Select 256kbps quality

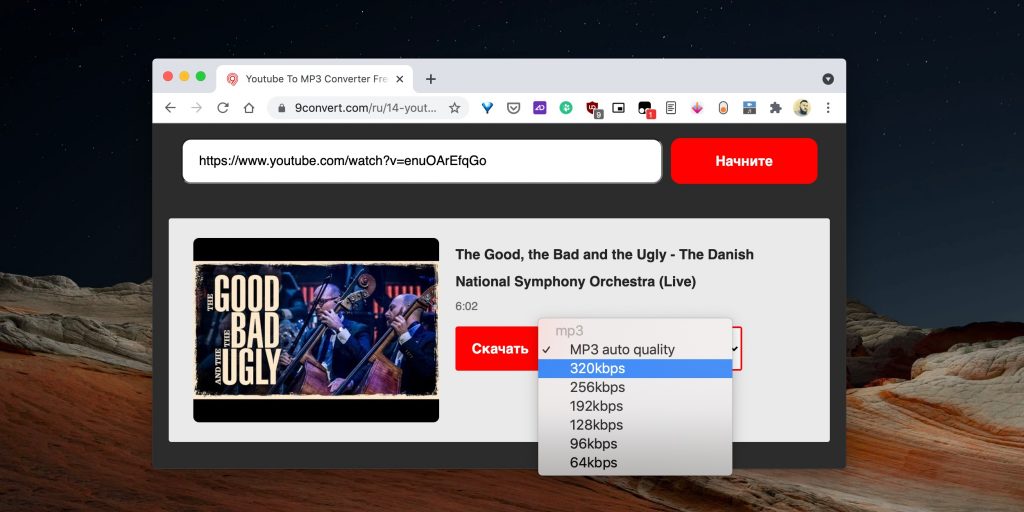point(635,387)
